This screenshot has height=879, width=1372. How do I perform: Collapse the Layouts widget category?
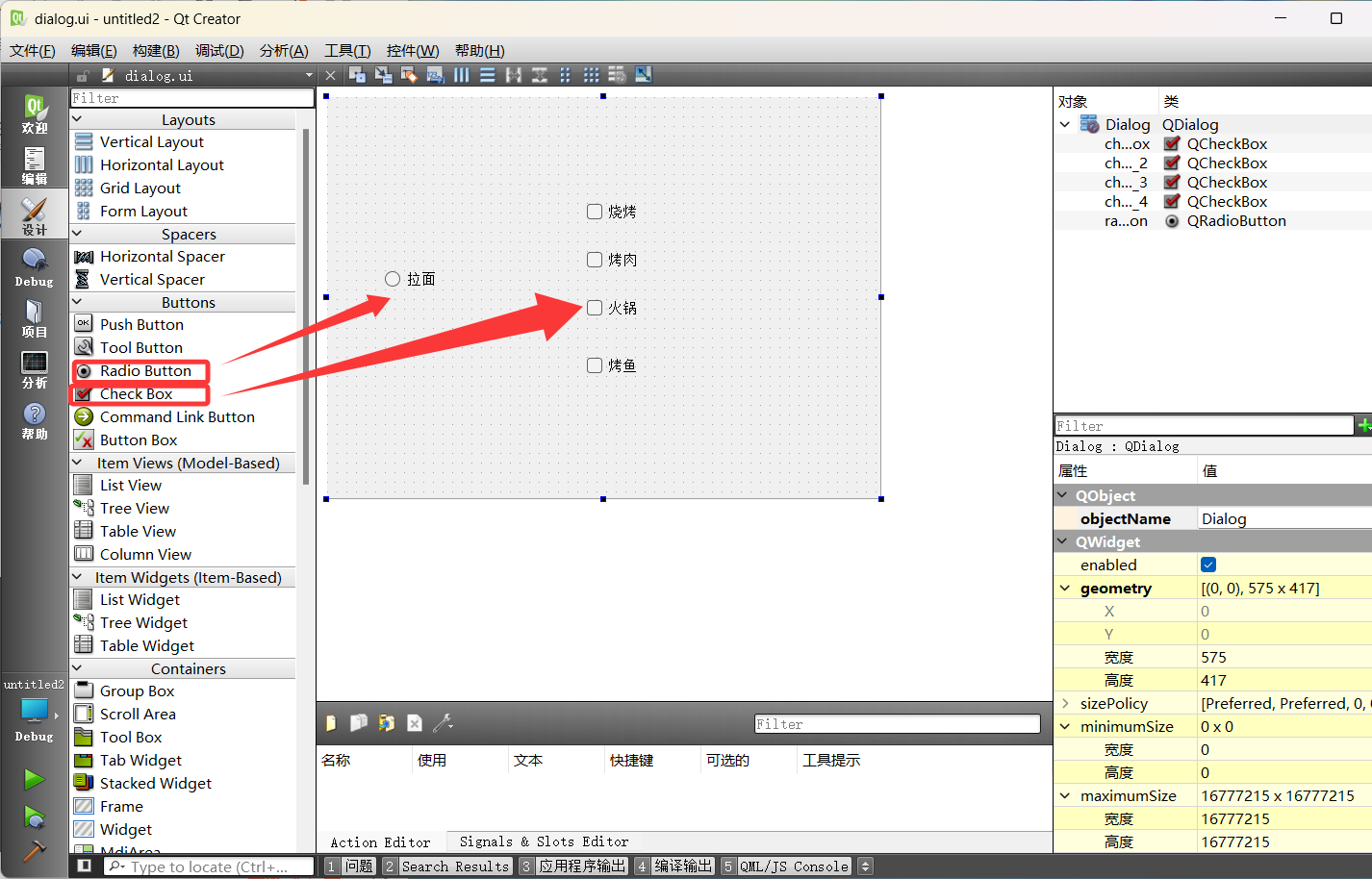pos(78,119)
